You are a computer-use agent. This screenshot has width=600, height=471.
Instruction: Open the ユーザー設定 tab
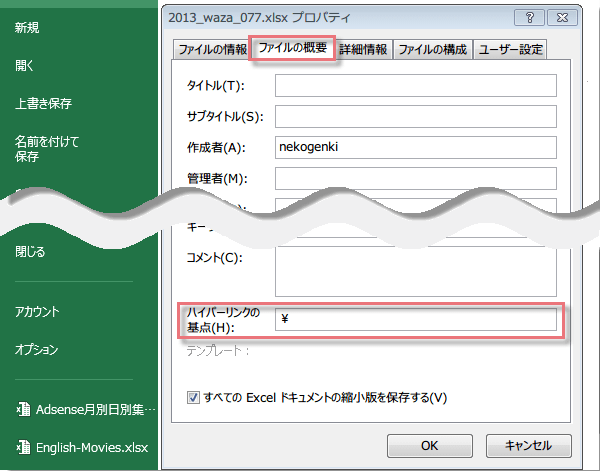[x=510, y=49]
